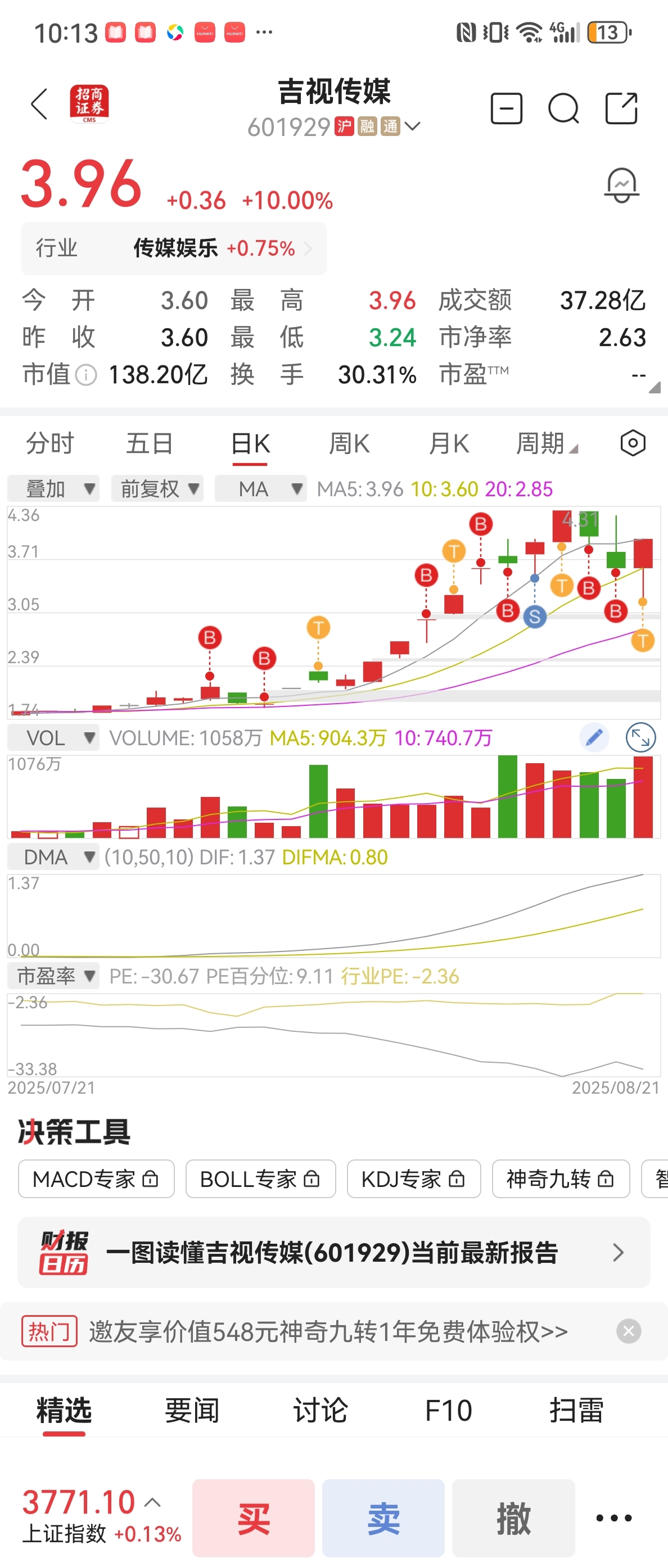Screen dimensions: 668x1568
Task: Tap the red 买 buy button
Action: [x=254, y=1518]
